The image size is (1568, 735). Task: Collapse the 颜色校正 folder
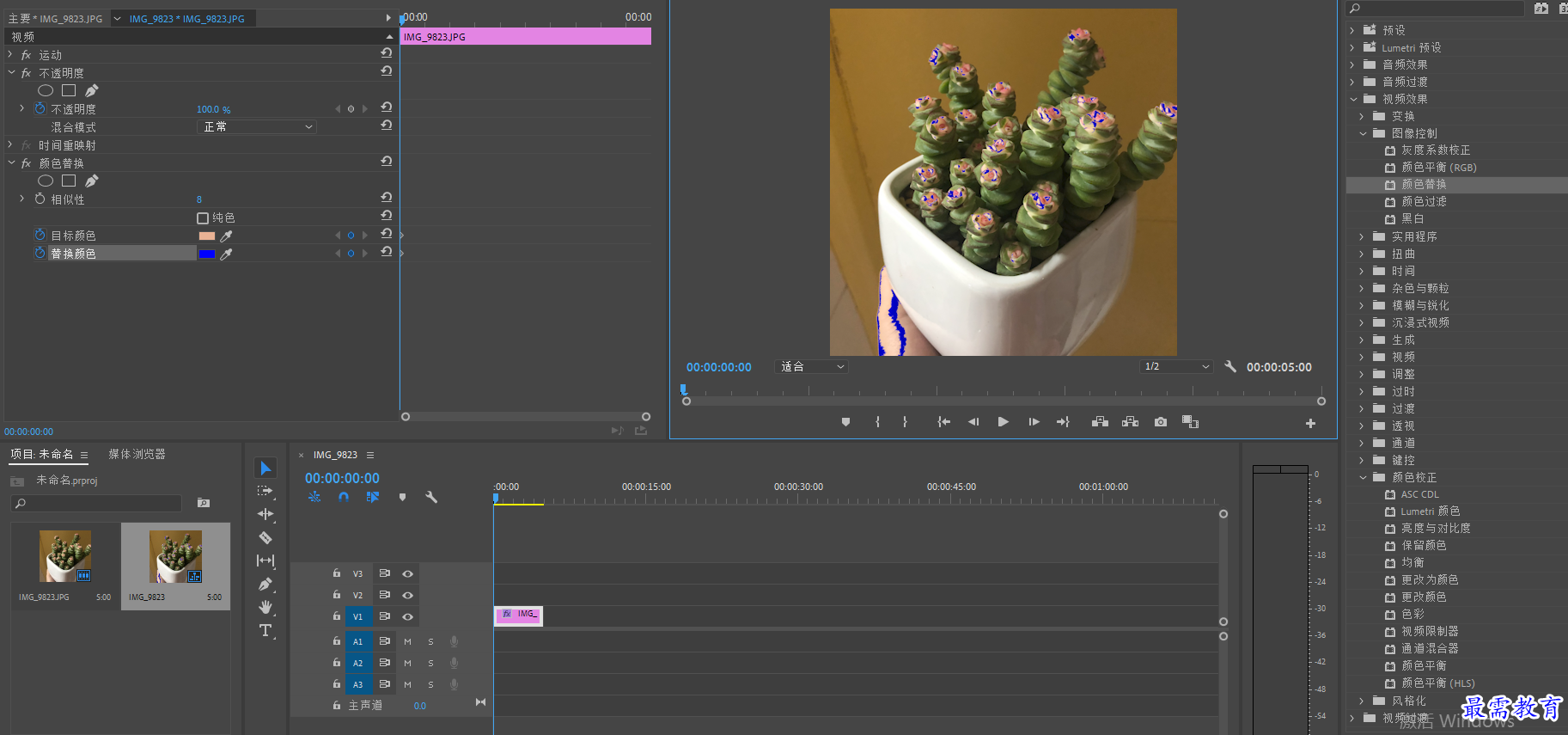pyautogui.click(x=1363, y=477)
